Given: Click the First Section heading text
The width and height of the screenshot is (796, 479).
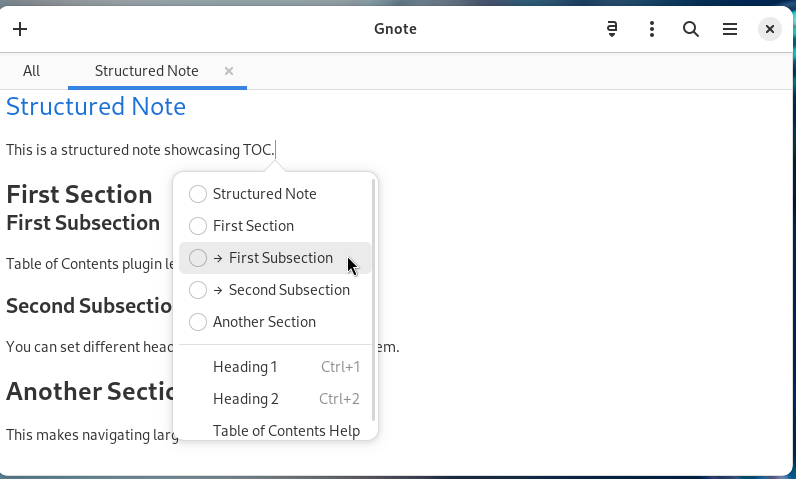Looking at the screenshot, I should [x=79, y=194].
